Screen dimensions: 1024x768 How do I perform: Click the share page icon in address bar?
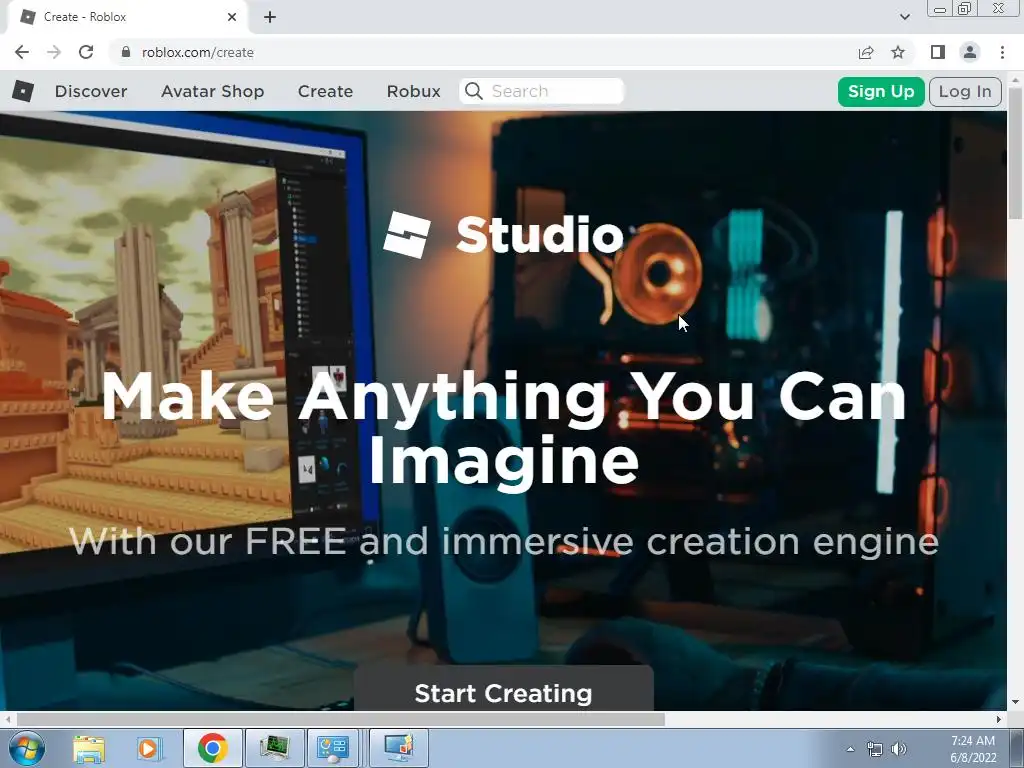pos(866,52)
